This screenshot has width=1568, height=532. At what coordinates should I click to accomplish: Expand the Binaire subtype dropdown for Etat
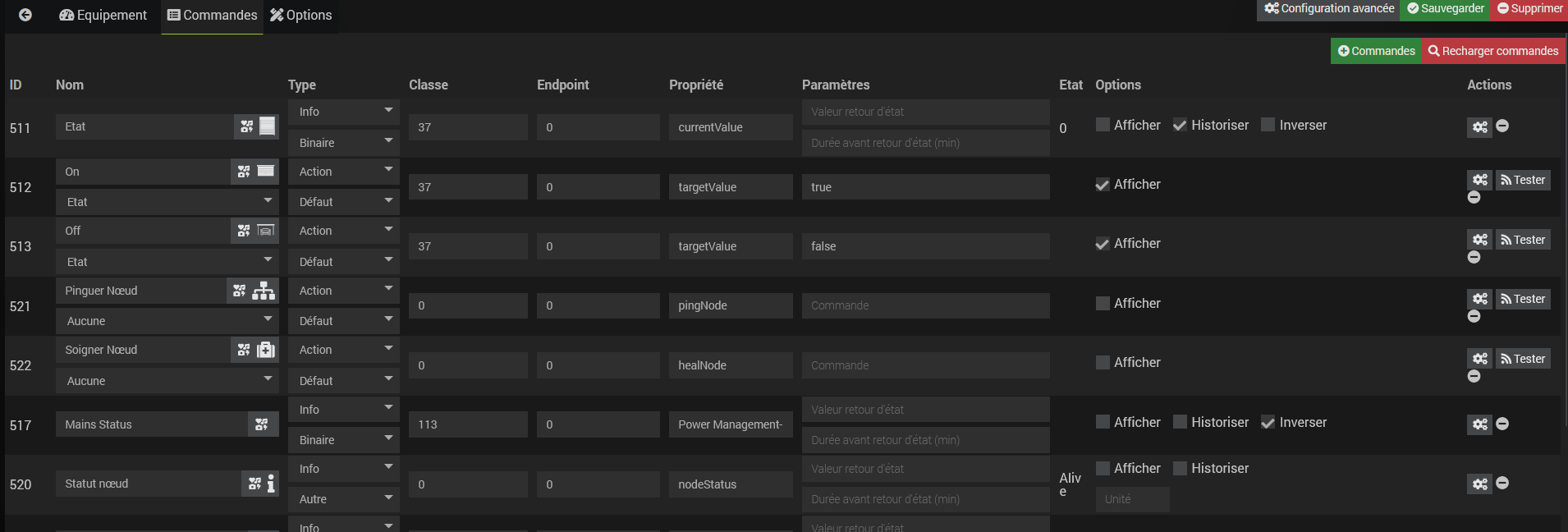[x=343, y=143]
